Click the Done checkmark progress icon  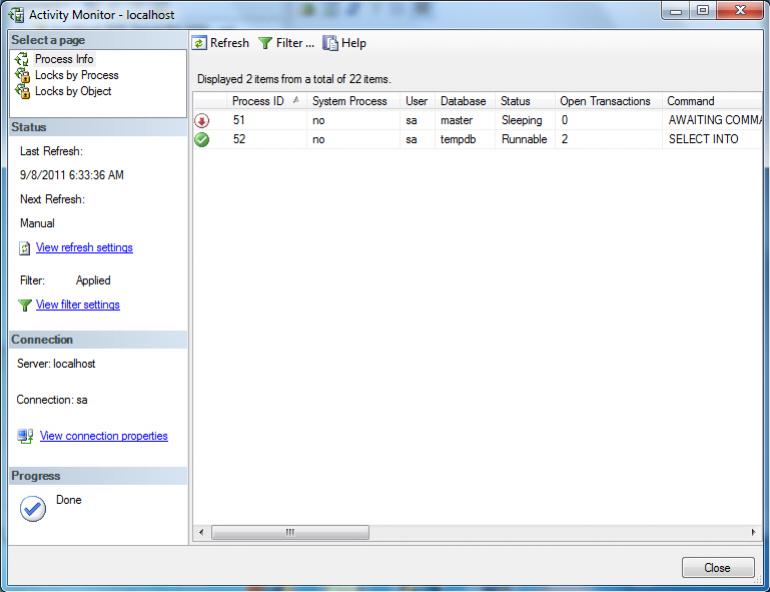(33, 509)
